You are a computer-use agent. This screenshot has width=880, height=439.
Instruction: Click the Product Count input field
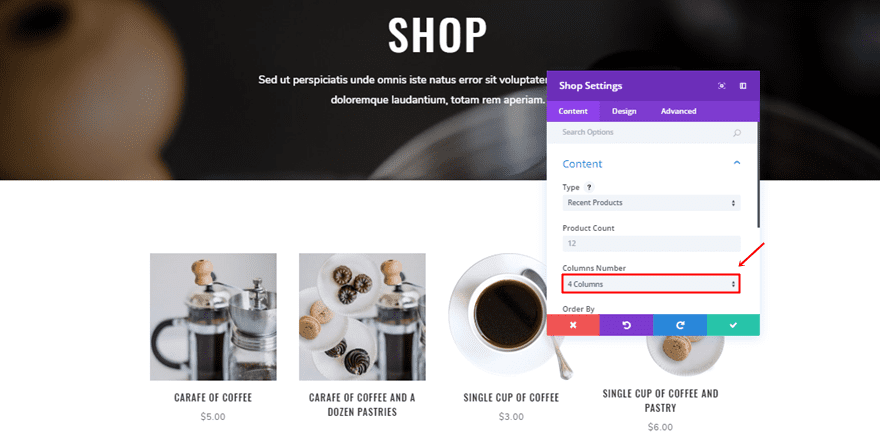pos(651,244)
